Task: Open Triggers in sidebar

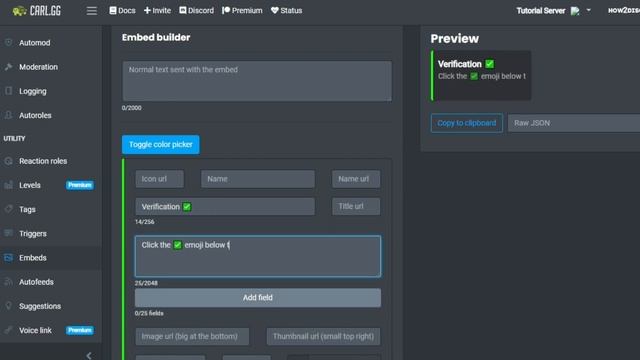Action: coord(33,234)
